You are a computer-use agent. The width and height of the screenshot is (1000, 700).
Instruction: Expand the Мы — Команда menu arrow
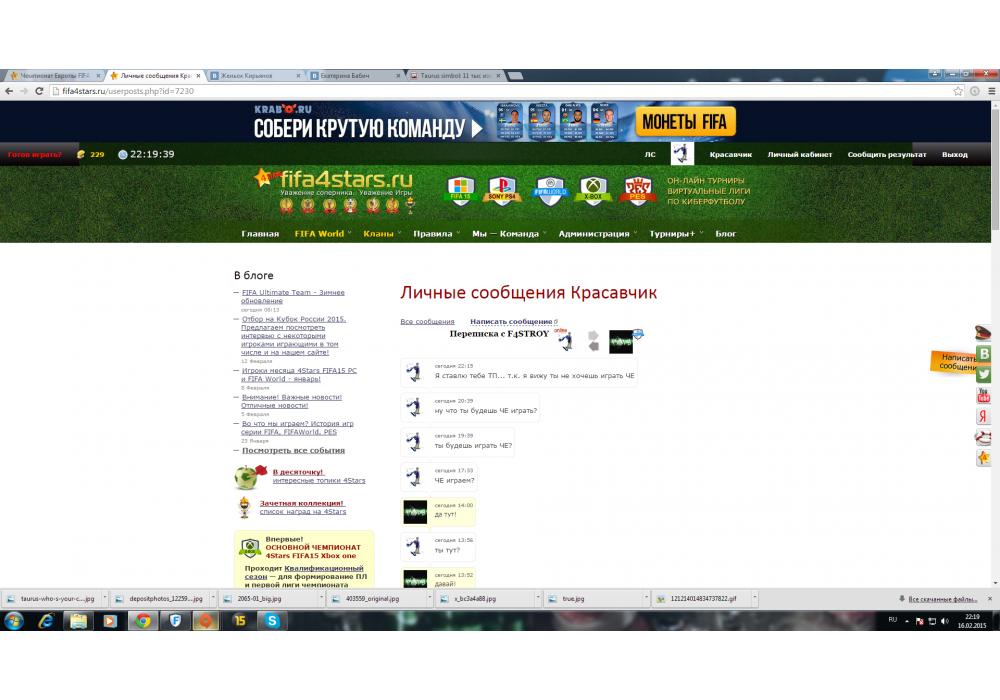click(545, 233)
